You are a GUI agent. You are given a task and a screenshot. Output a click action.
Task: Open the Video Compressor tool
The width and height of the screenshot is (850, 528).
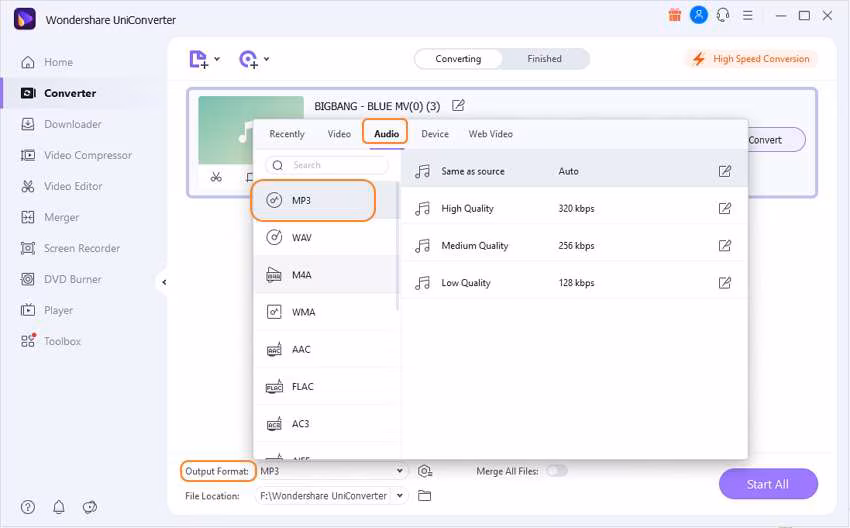coord(76,155)
